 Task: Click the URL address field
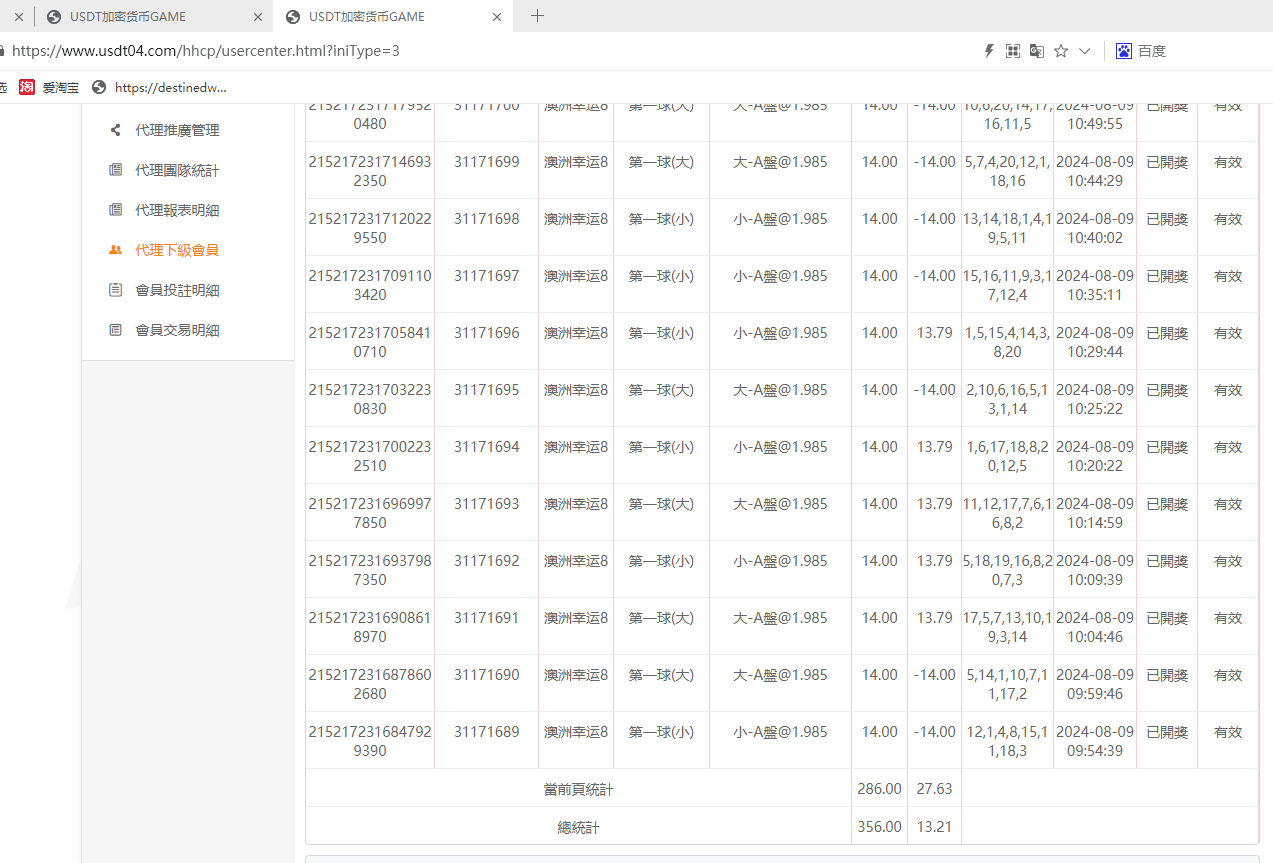point(400,51)
